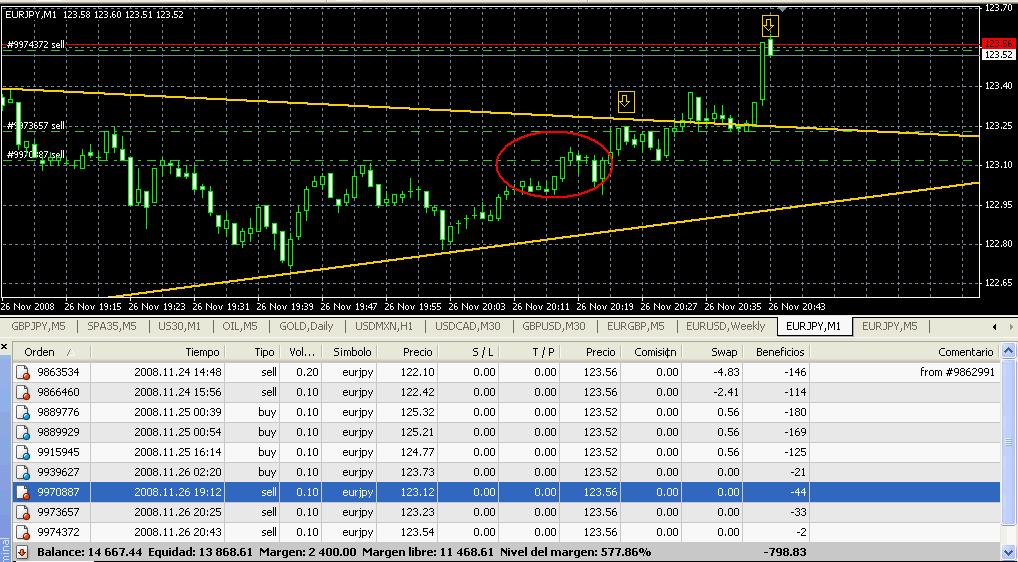The height and width of the screenshot is (562, 1018).
Task: Click the balance summary row icon
Action: click(x=22, y=552)
